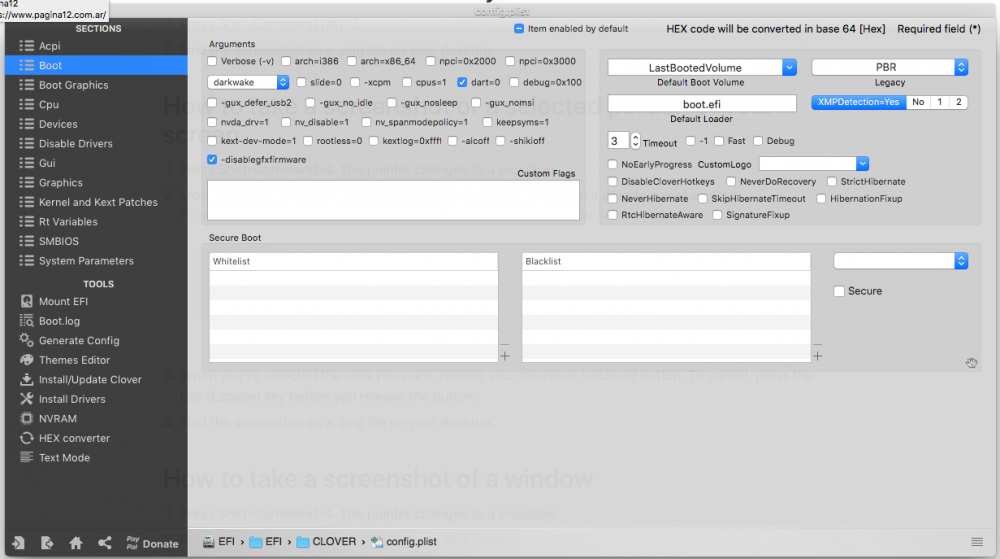Open the list menu icon at the bottom right
This screenshot has height=559, width=1000.
tap(977, 542)
